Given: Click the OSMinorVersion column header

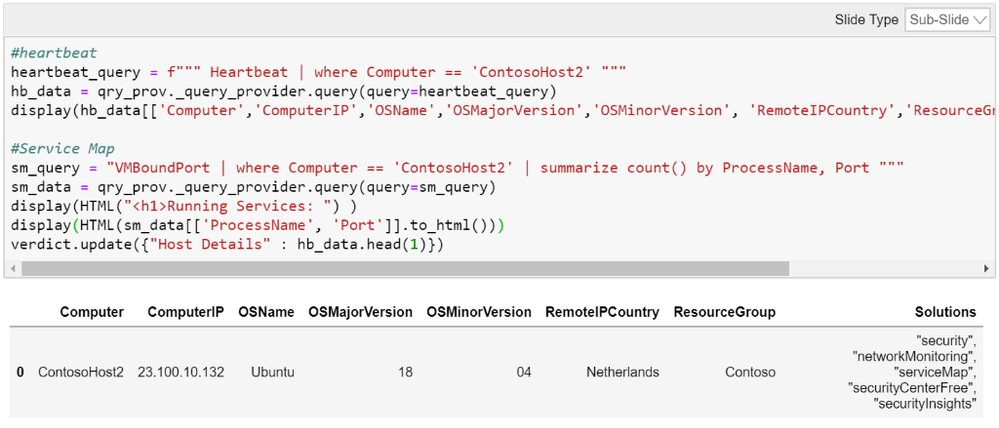Looking at the screenshot, I should 479,312.
